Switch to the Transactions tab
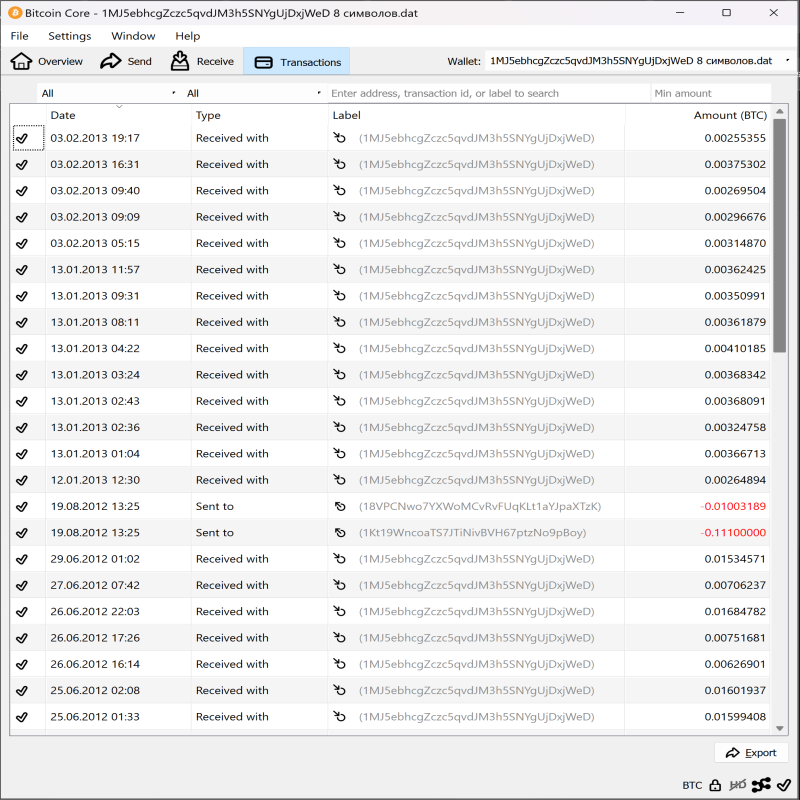Screen dimensions: 800x800 click(296, 62)
